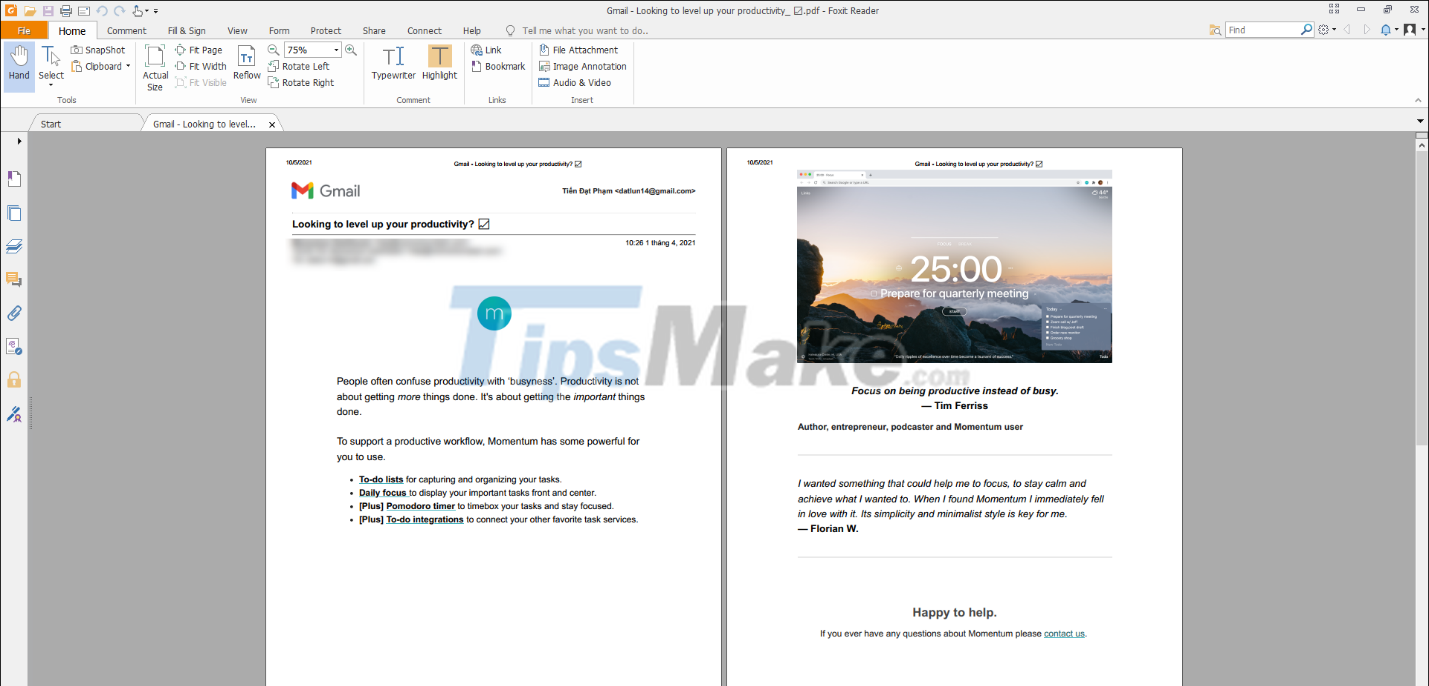Add an Image Annotation
Viewport: 1429px width, 686px height.
[582, 66]
